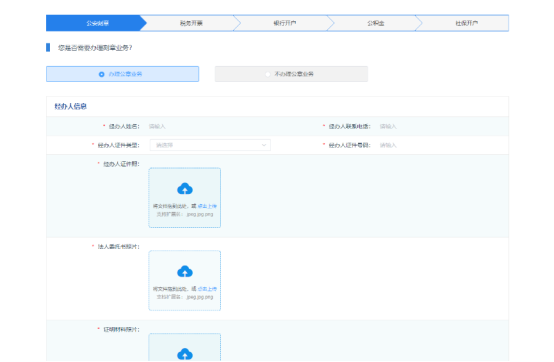The image size is (554, 362).
Task: Click the cloud upload icon for 法人委托书照片
Action: [x=185, y=272]
